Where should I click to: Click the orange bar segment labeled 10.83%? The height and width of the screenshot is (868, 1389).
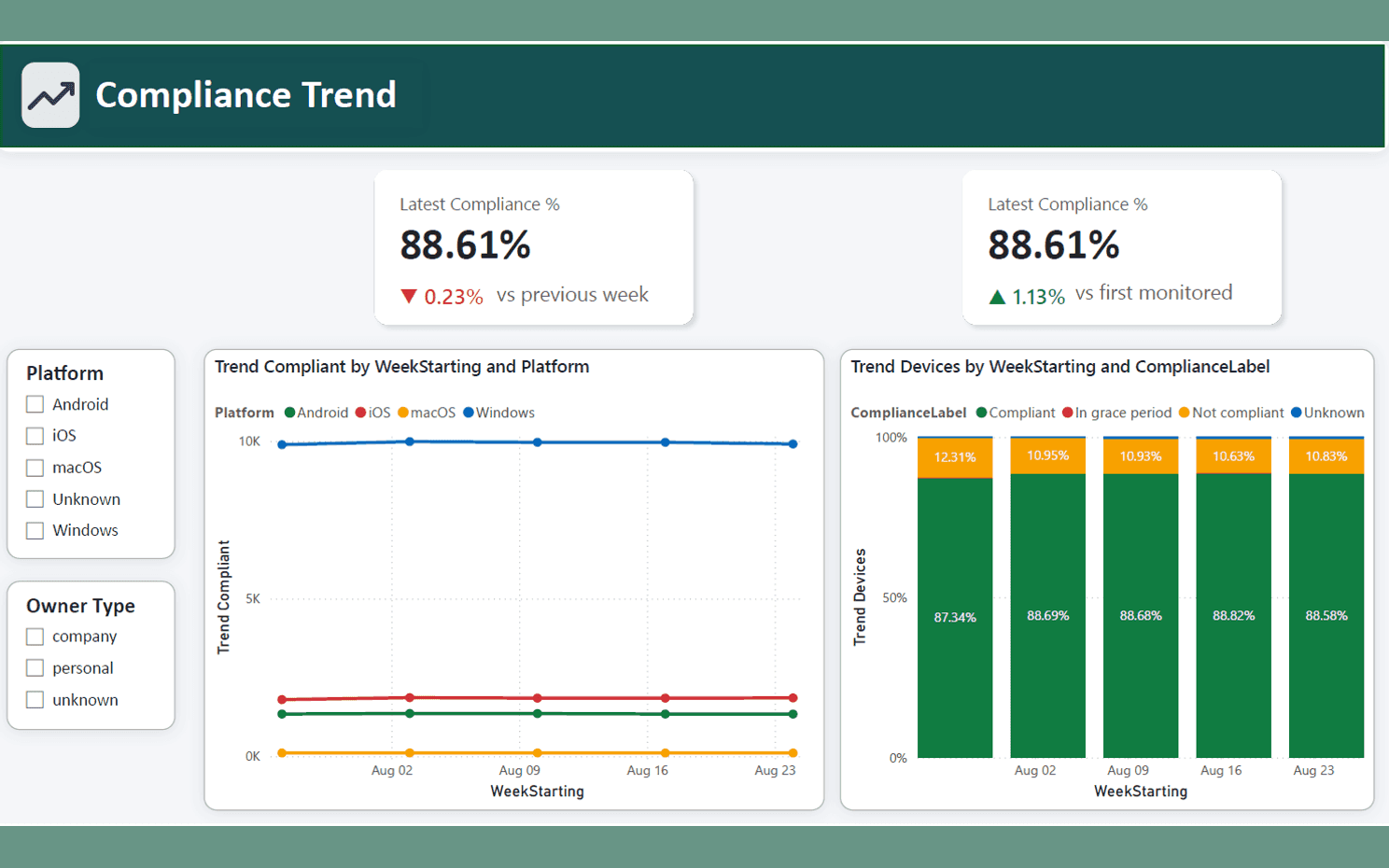(x=1326, y=456)
